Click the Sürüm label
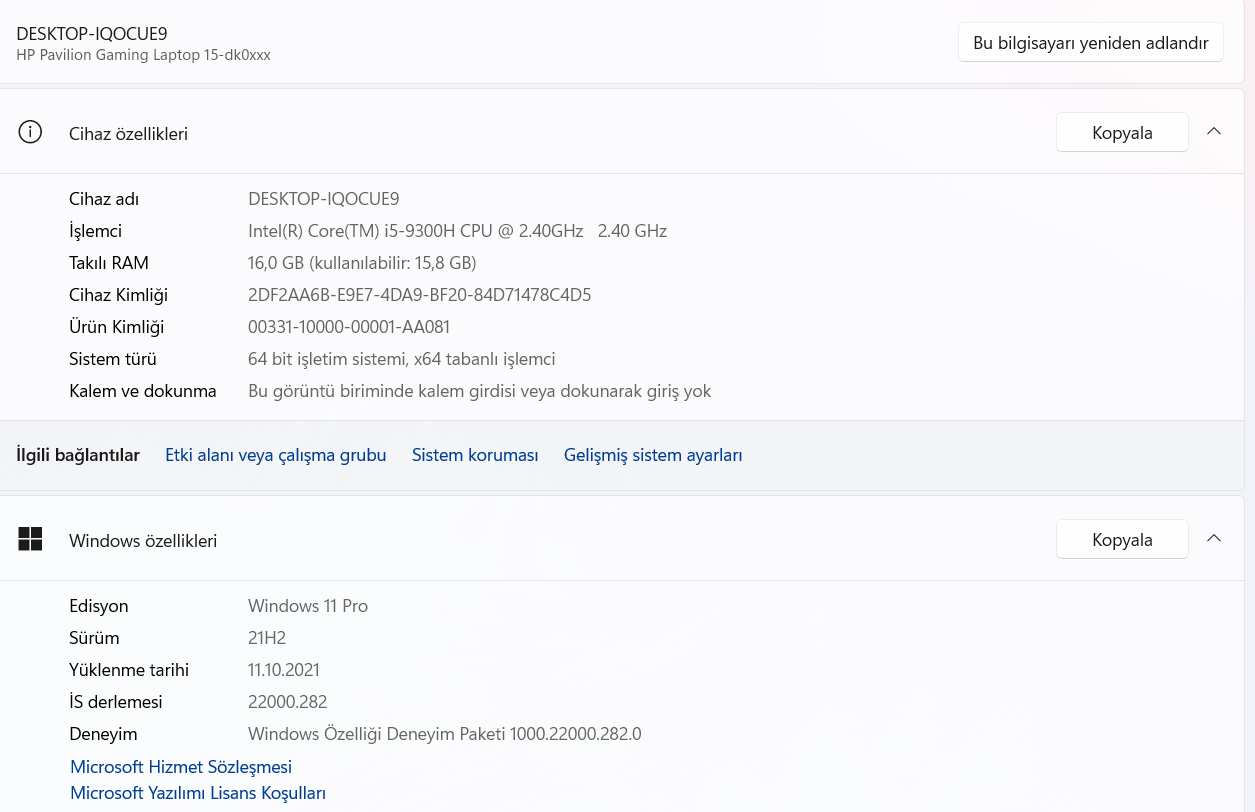Screen dimensions: 1255x812 point(94,638)
